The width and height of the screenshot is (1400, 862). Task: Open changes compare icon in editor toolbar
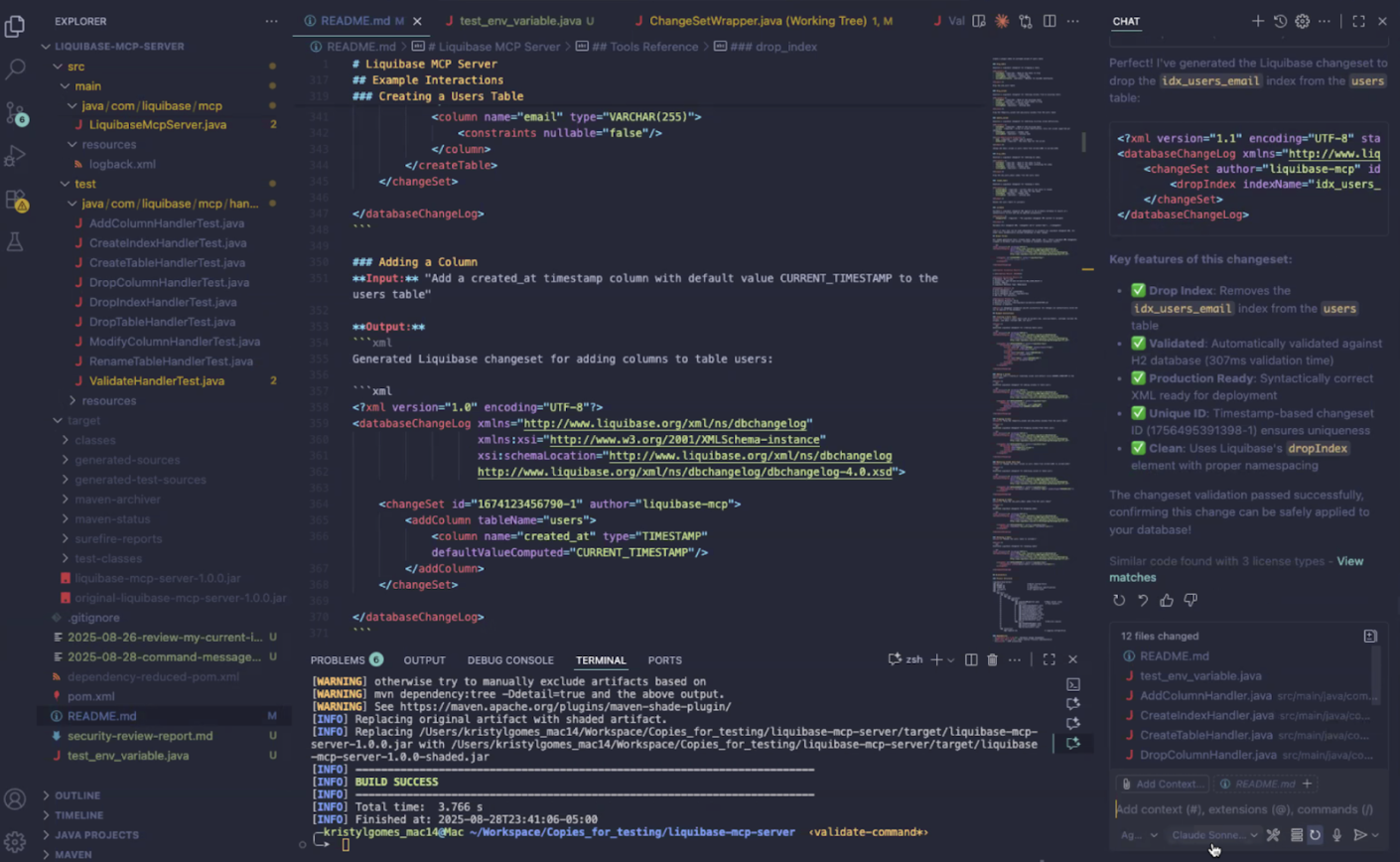pyautogui.click(x=1026, y=21)
